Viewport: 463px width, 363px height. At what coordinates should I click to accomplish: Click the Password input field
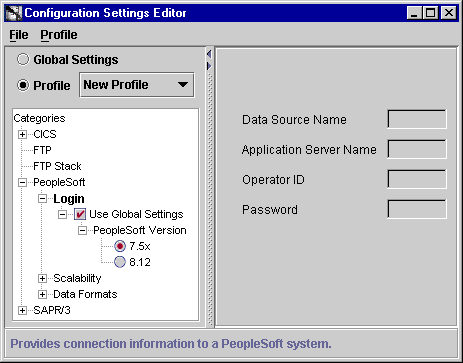417,209
